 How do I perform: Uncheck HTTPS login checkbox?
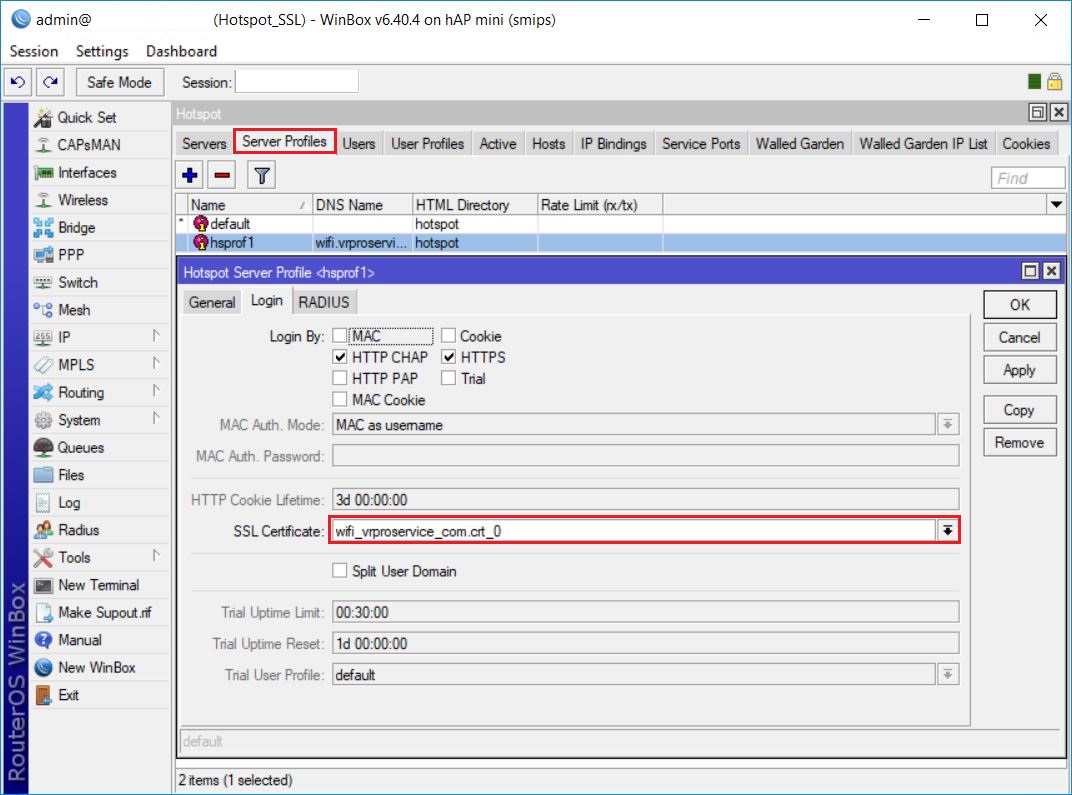[448, 357]
